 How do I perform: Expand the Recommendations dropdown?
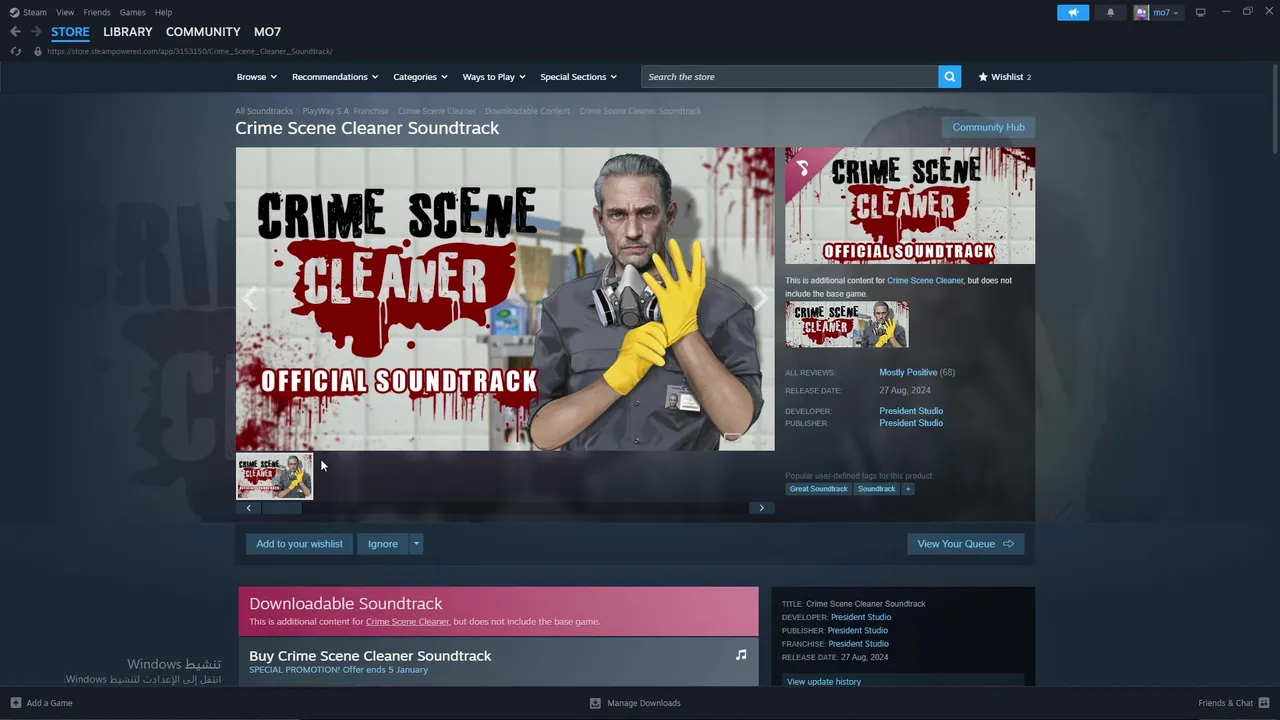335,77
